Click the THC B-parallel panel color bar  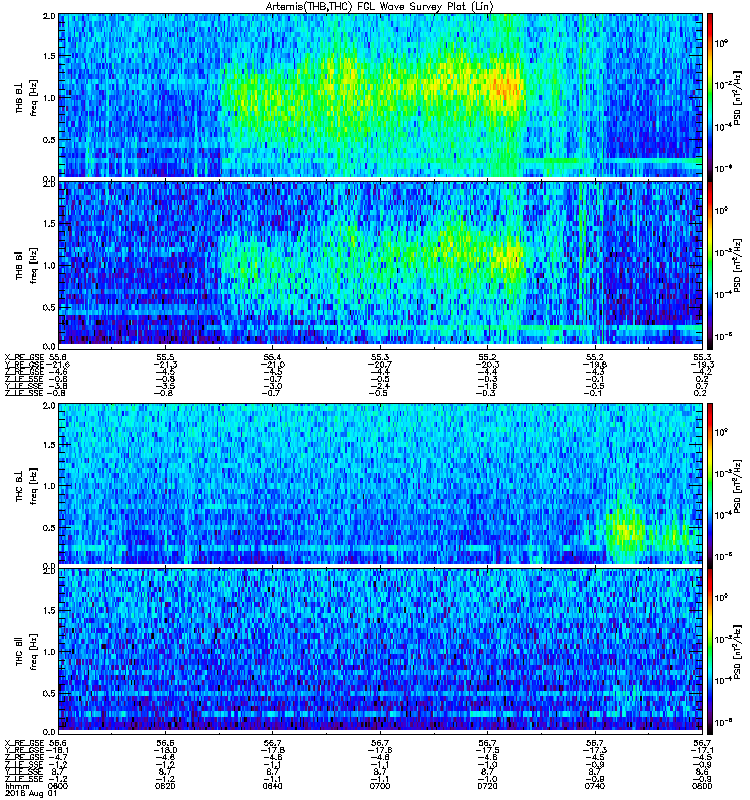tap(710, 650)
